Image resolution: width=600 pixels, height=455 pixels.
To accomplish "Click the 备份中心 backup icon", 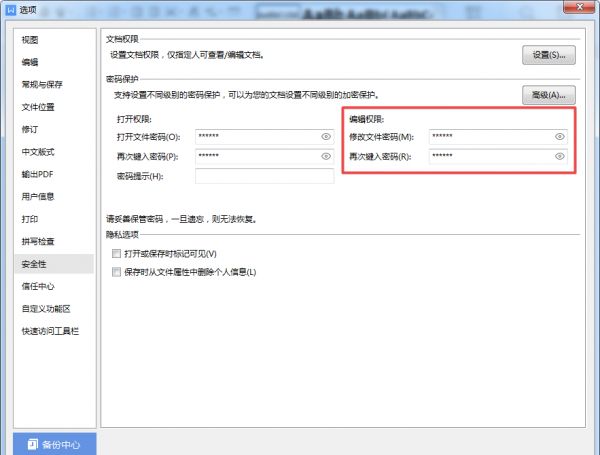I will point(32,443).
